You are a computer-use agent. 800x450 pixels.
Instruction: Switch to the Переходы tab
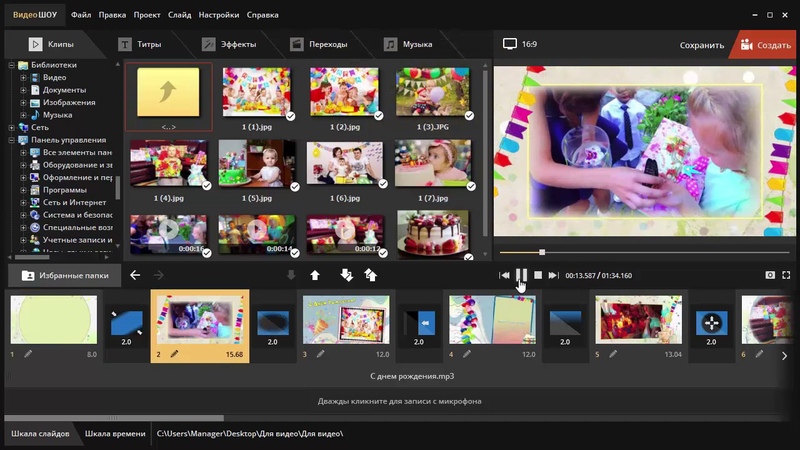(320, 45)
